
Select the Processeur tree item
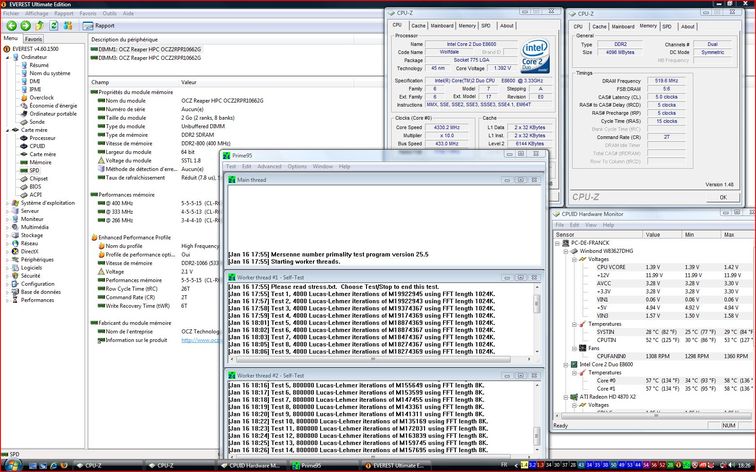(x=42, y=138)
